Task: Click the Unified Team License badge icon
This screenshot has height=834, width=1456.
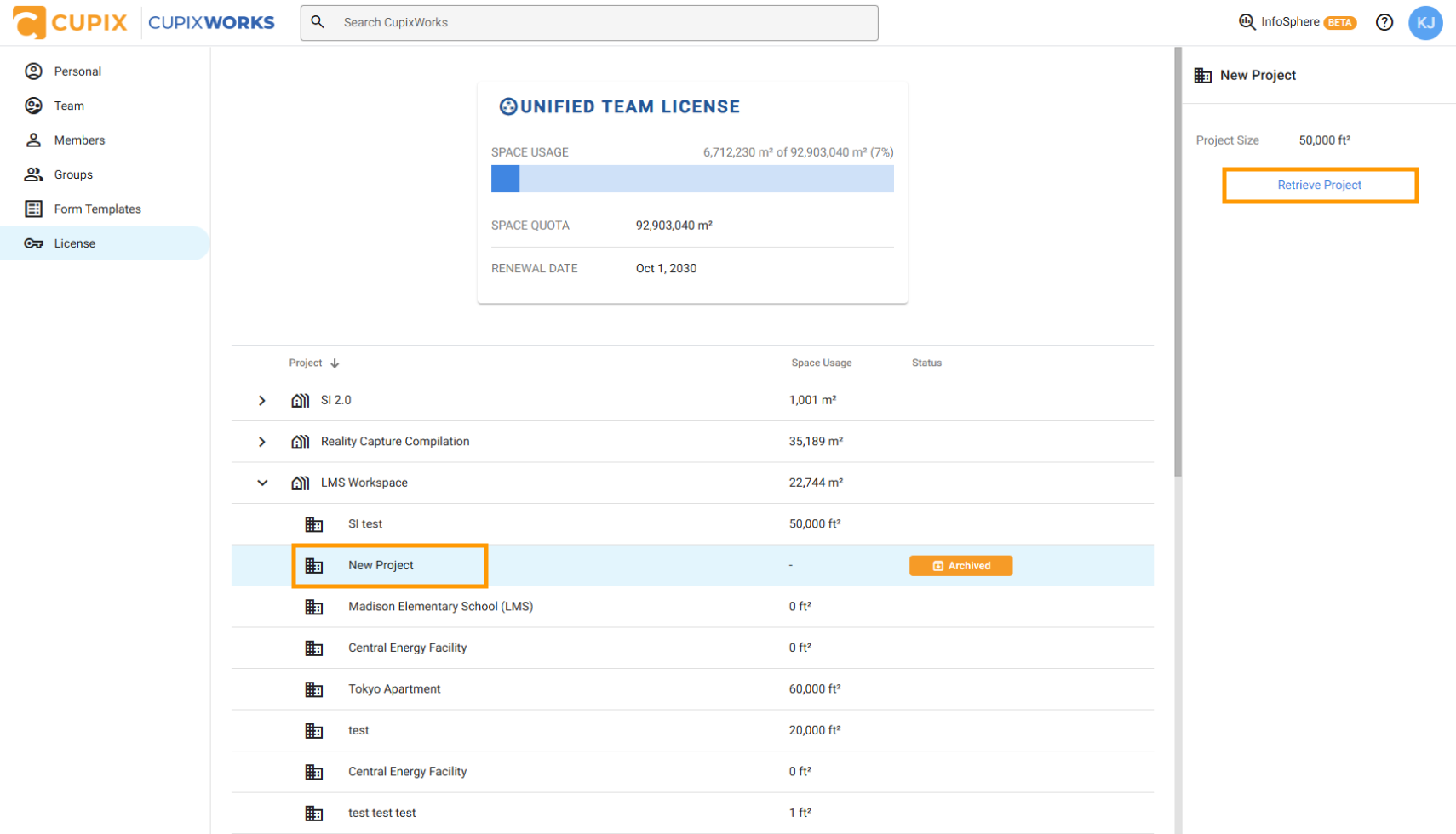Action: 508,106
